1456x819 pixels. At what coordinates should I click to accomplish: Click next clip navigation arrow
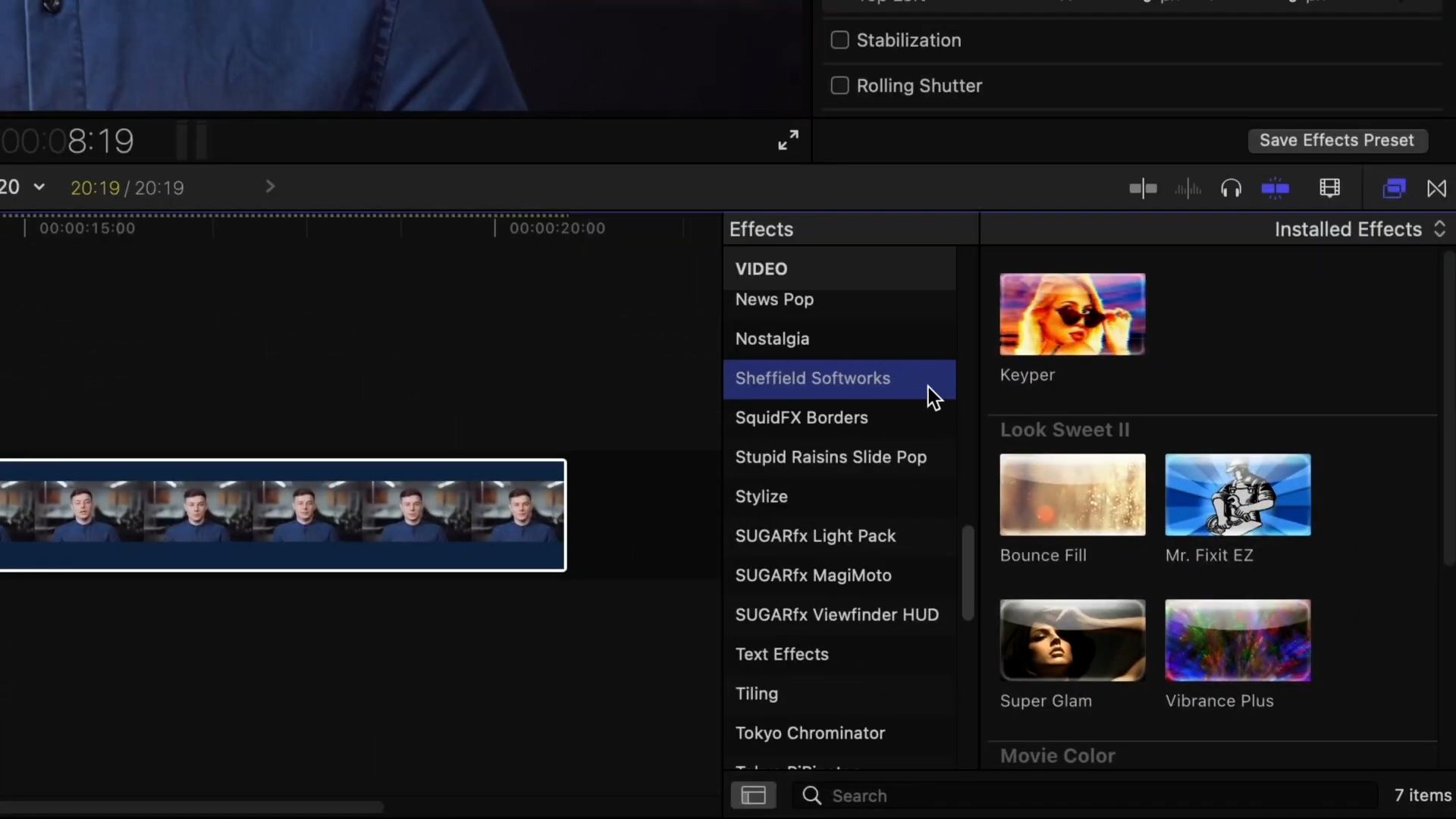tap(271, 187)
